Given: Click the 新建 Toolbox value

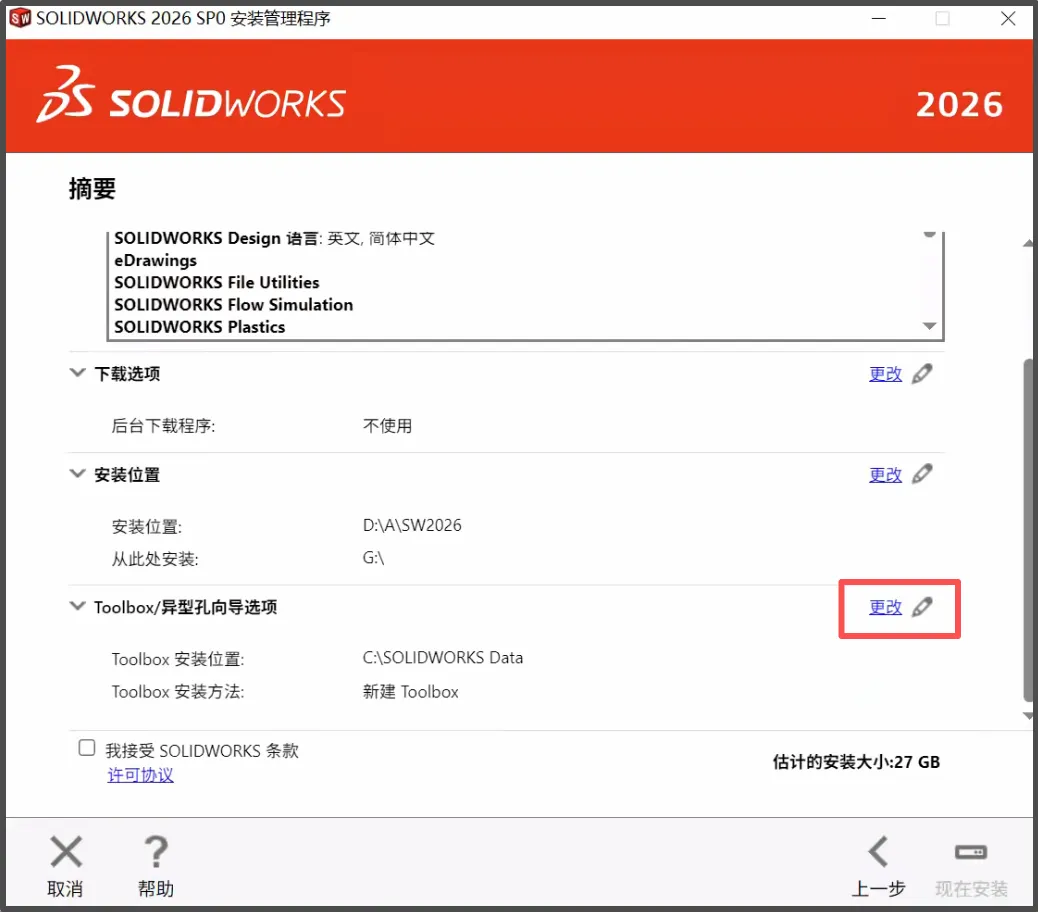Looking at the screenshot, I should click(x=410, y=692).
